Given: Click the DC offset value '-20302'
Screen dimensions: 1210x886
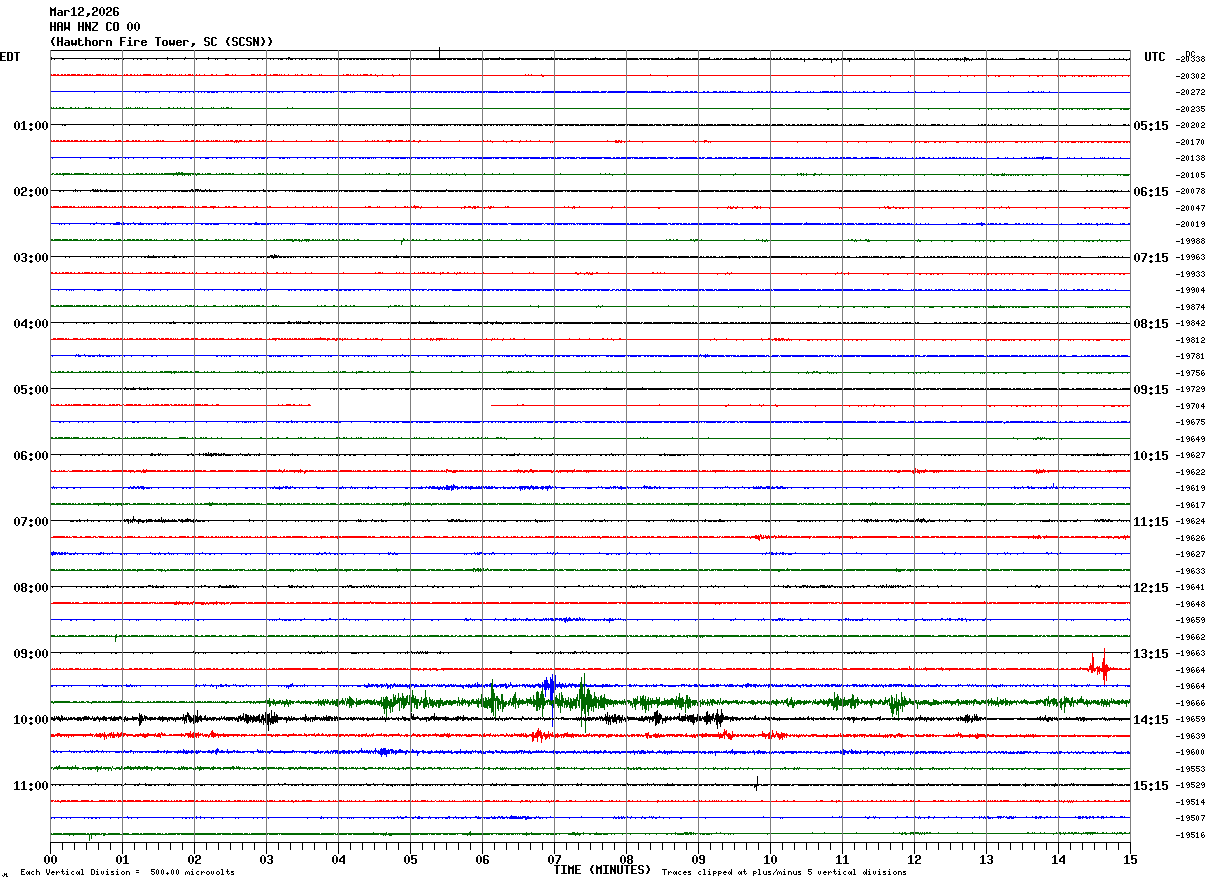Looking at the screenshot, I should pyautogui.click(x=1191, y=76).
